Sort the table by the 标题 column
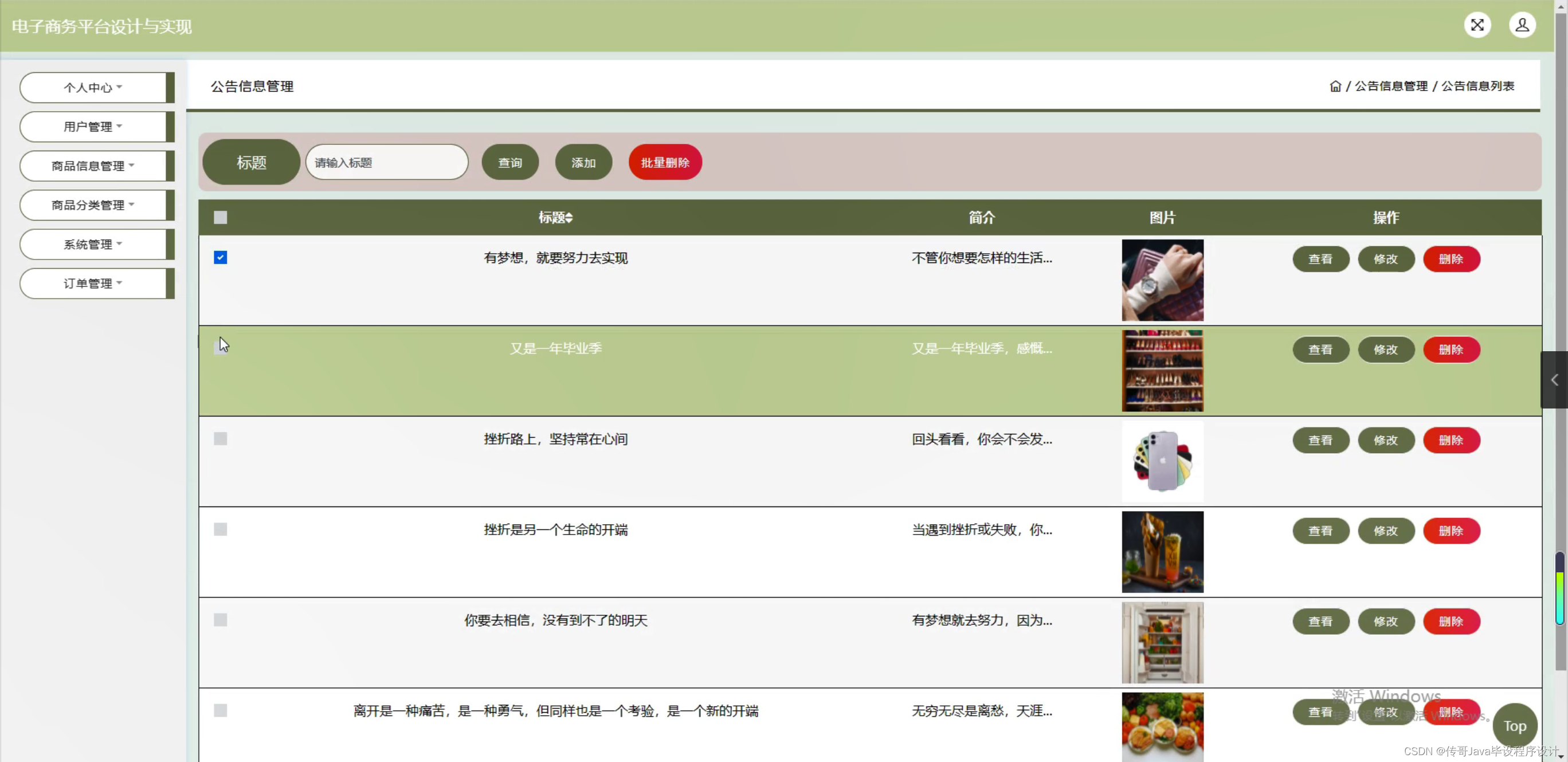Viewport: 1568px width, 762px height. pyautogui.click(x=555, y=217)
